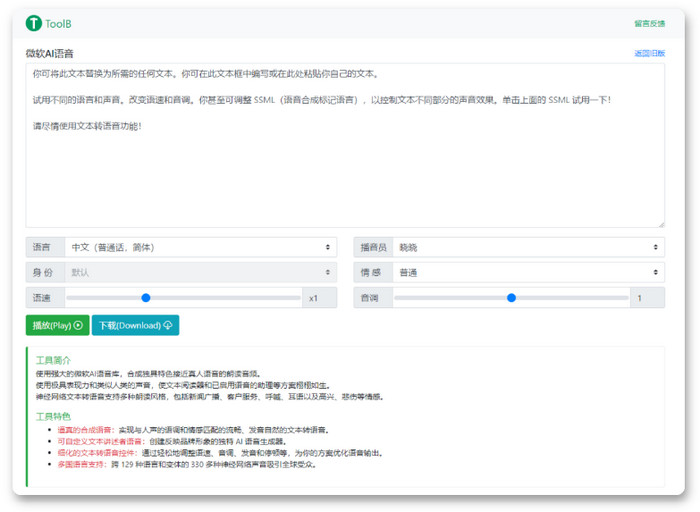Viewport: 700px width, 512px height.
Task: Click the 下载(Download) button
Action: [x=135, y=325]
